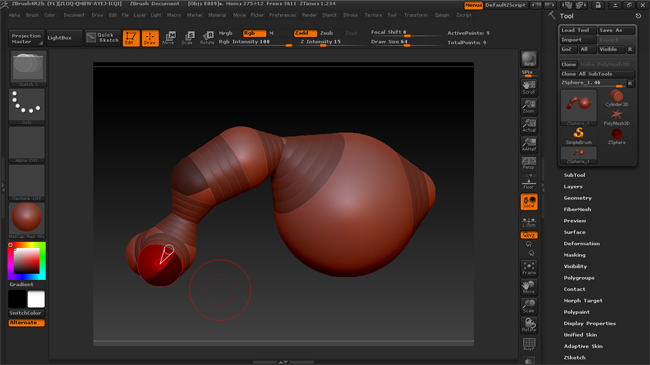Click the Import button
This screenshot has height=365, width=650.
pos(578,40)
